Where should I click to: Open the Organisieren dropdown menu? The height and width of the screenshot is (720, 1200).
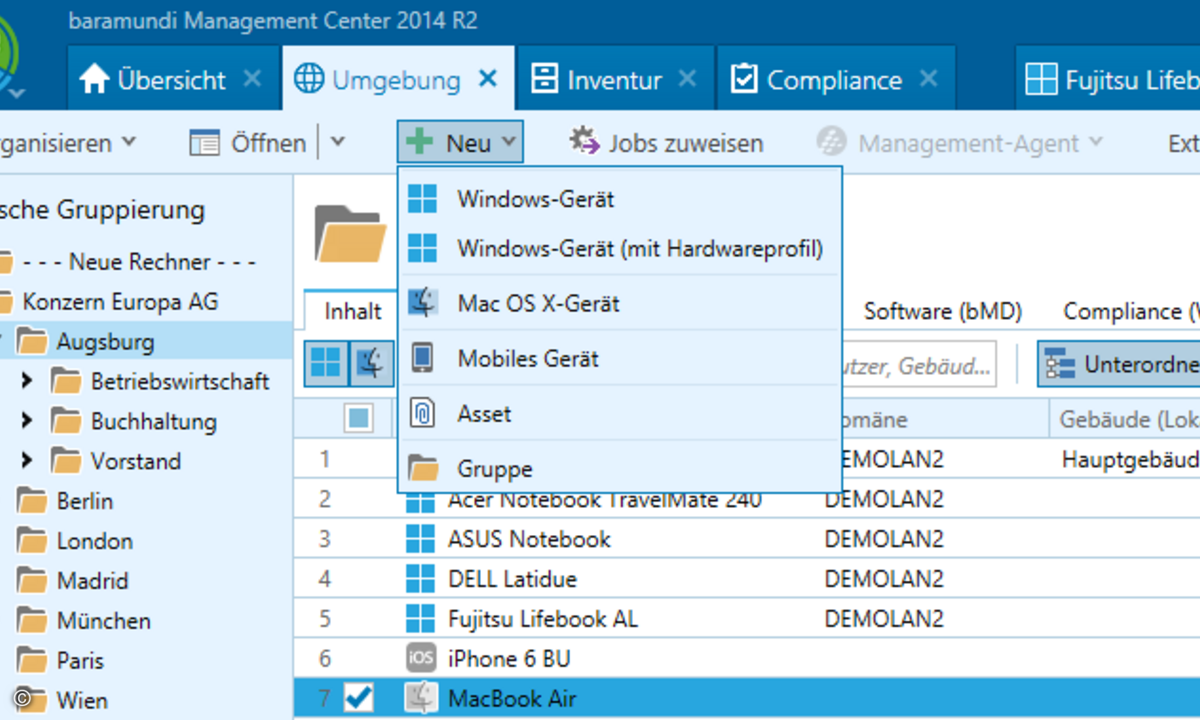point(66,143)
